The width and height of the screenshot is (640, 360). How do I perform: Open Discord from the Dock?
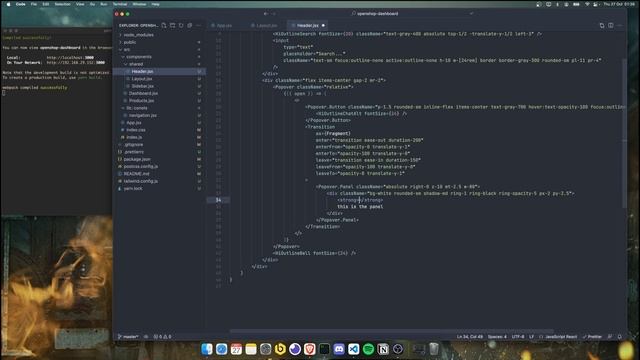pyautogui.click(x=339, y=349)
